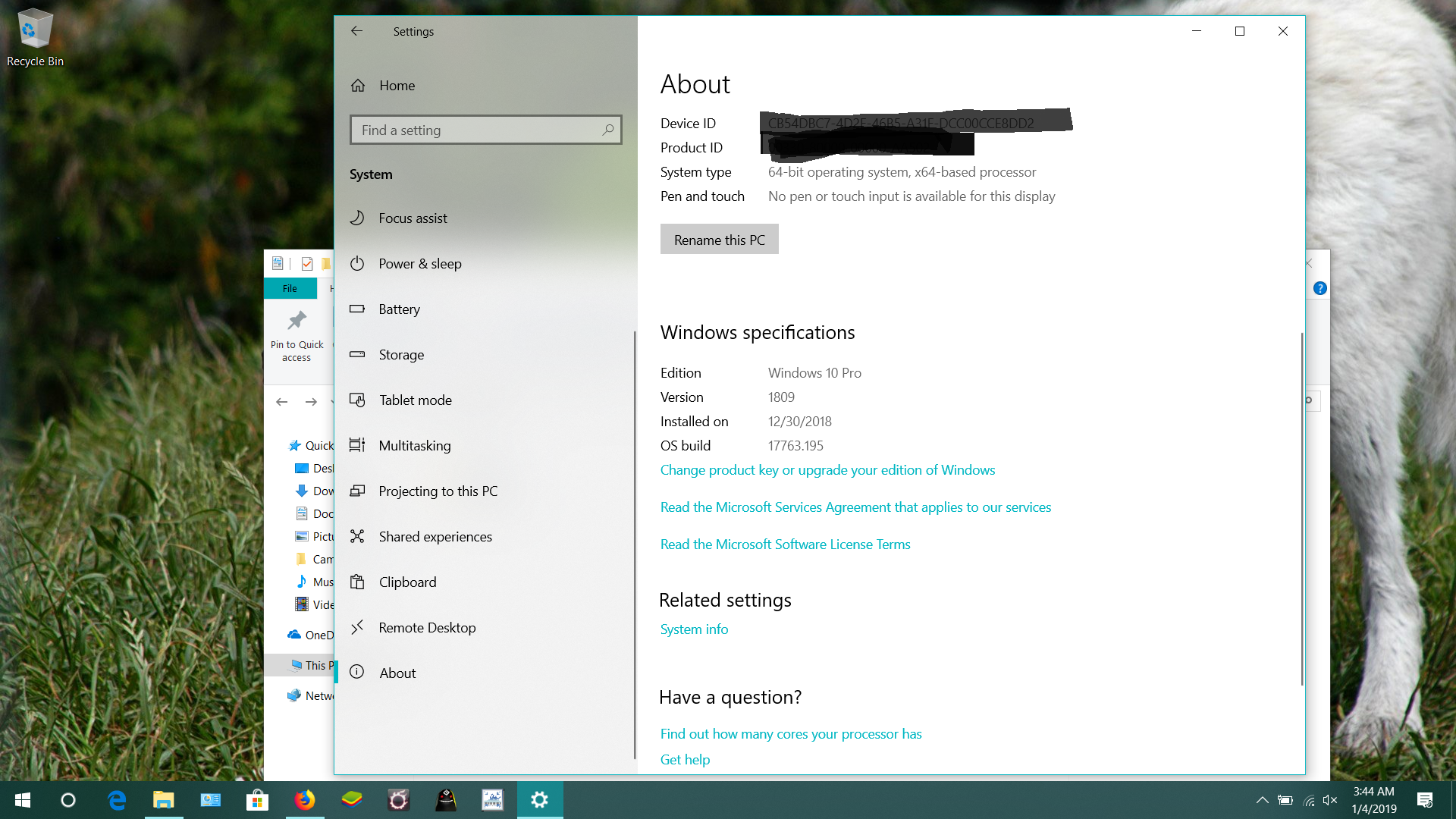Open the network tray icon
The width and height of the screenshot is (1456, 819).
[1308, 800]
